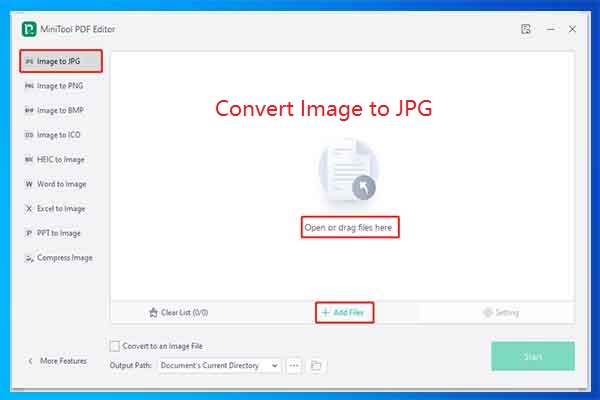Clear the file list
The image size is (600, 400).
click(178, 313)
